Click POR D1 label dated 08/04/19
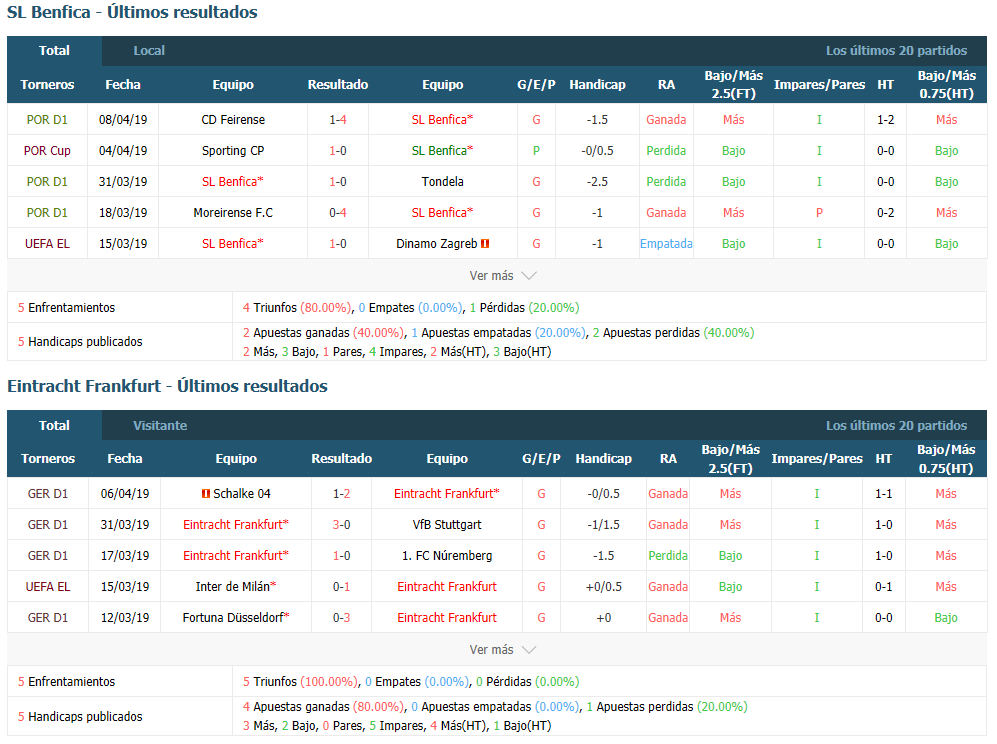997x744 pixels. coord(47,120)
